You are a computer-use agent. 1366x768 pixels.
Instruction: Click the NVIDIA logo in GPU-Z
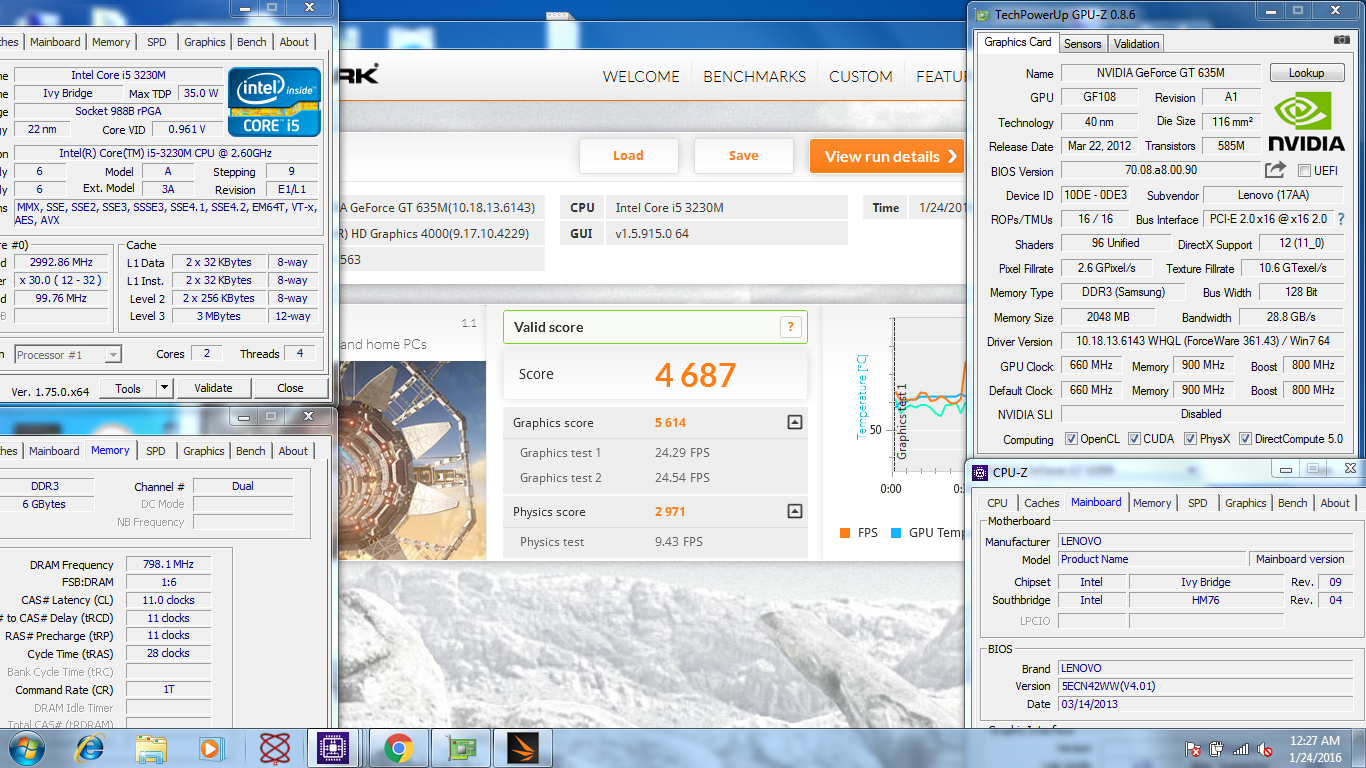tap(1306, 123)
